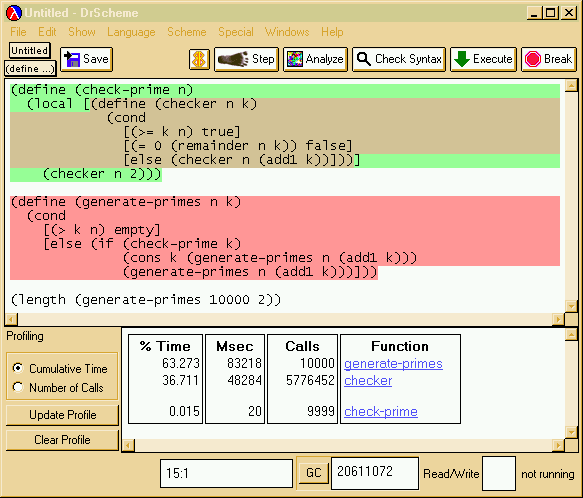Follow the generate-primes function link
This screenshot has height=498, width=583.
[x=393, y=363]
